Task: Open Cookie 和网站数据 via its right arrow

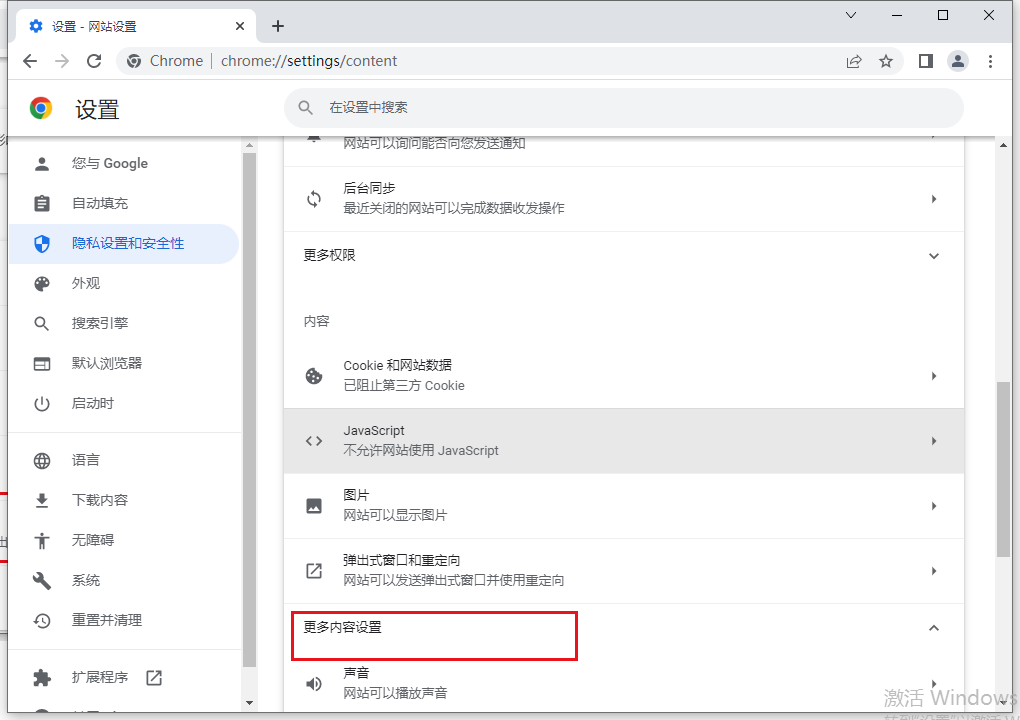Action: pyautogui.click(x=933, y=376)
